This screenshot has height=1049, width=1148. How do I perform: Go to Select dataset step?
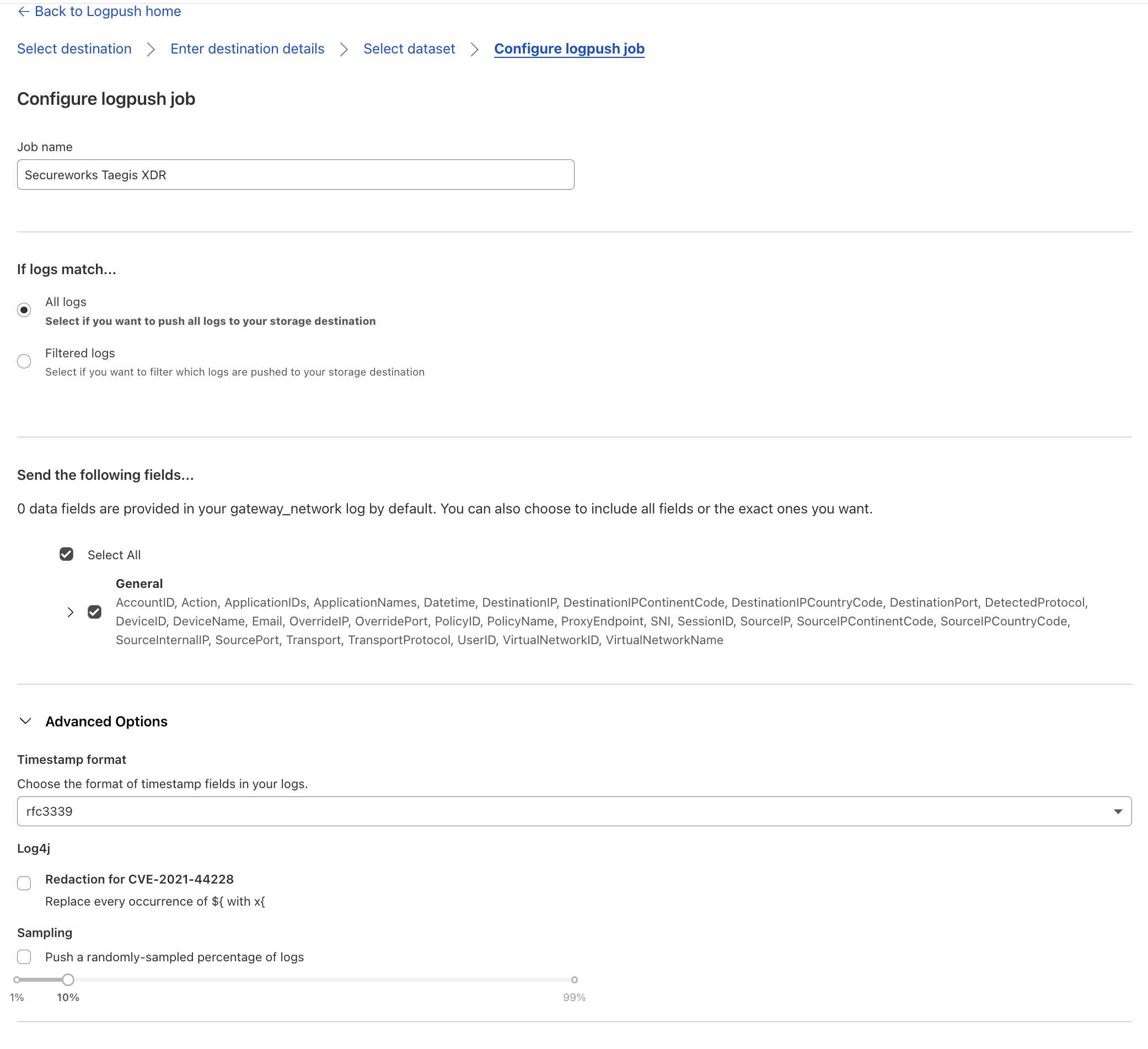click(409, 49)
